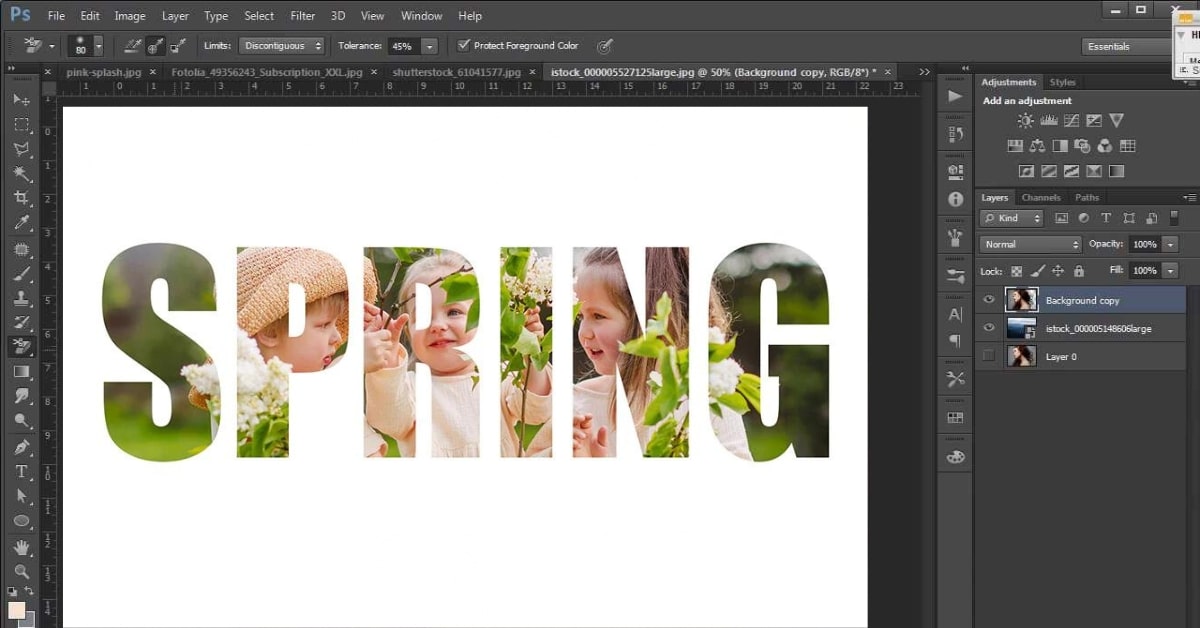1200x628 pixels.
Task: Choose Sampling: Once eyedropper option
Action: 156,46
